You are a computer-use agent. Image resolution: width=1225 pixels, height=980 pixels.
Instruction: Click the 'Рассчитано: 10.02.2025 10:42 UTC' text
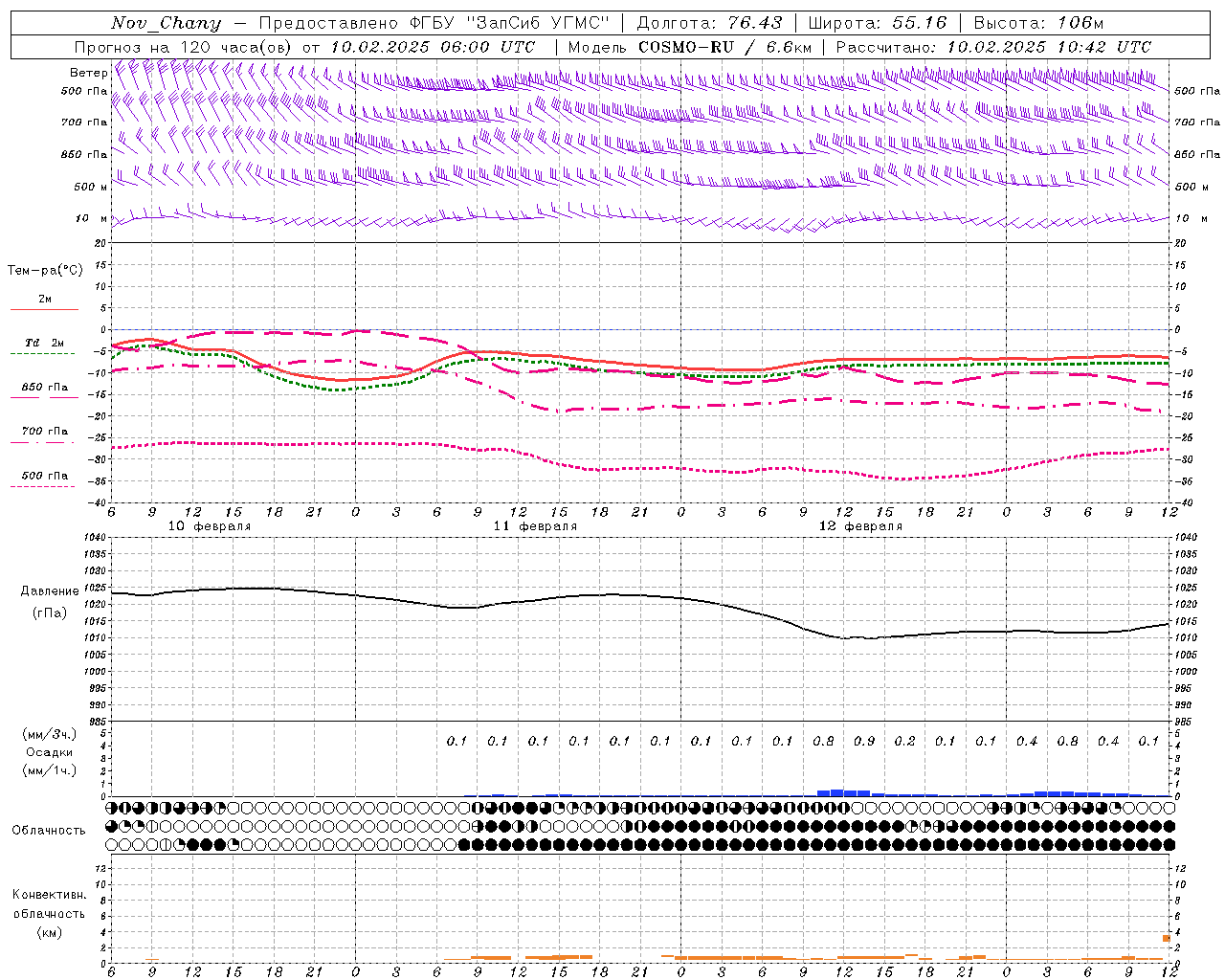tap(993, 47)
